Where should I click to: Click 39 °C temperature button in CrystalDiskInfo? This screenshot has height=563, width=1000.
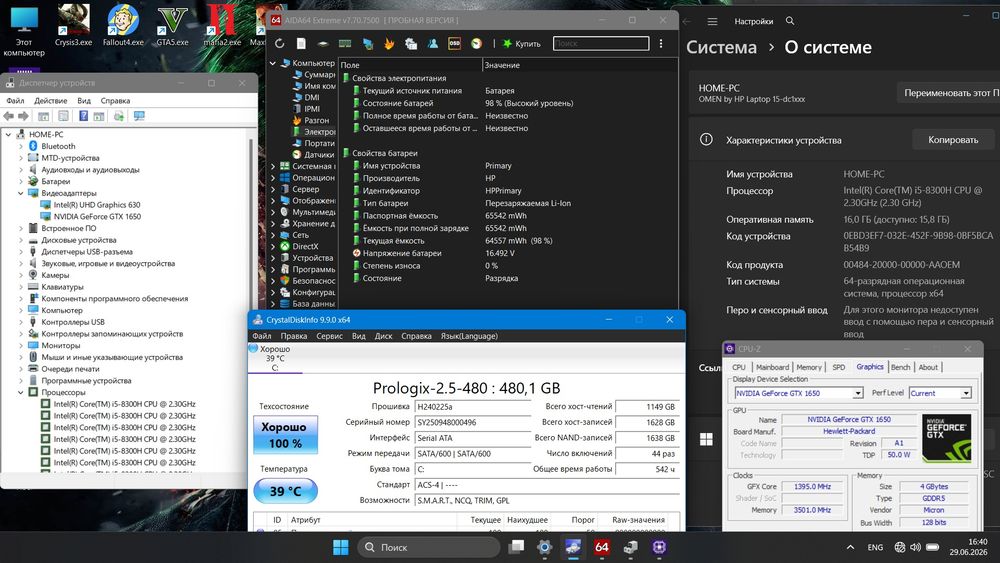[285, 491]
